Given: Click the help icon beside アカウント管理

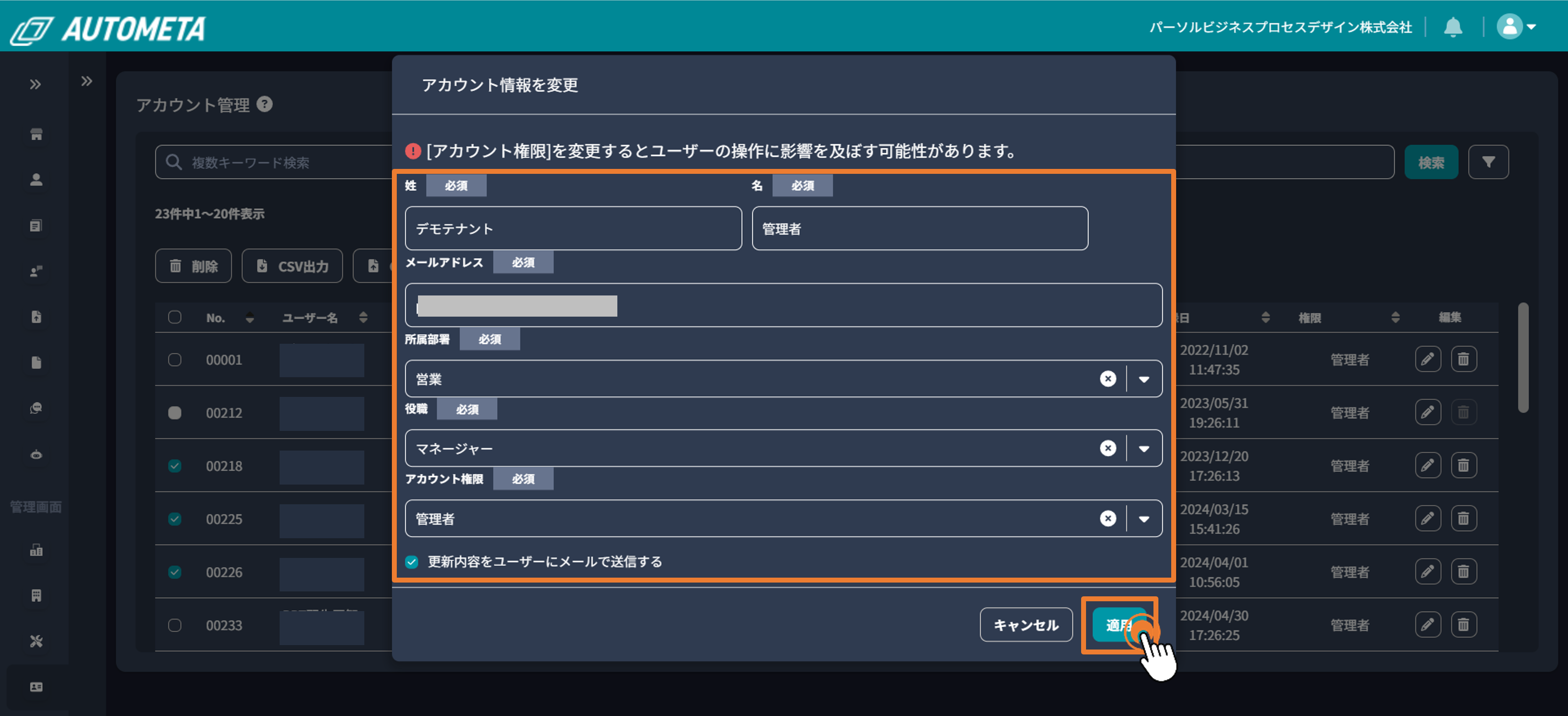Looking at the screenshot, I should [x=264, y=104].
